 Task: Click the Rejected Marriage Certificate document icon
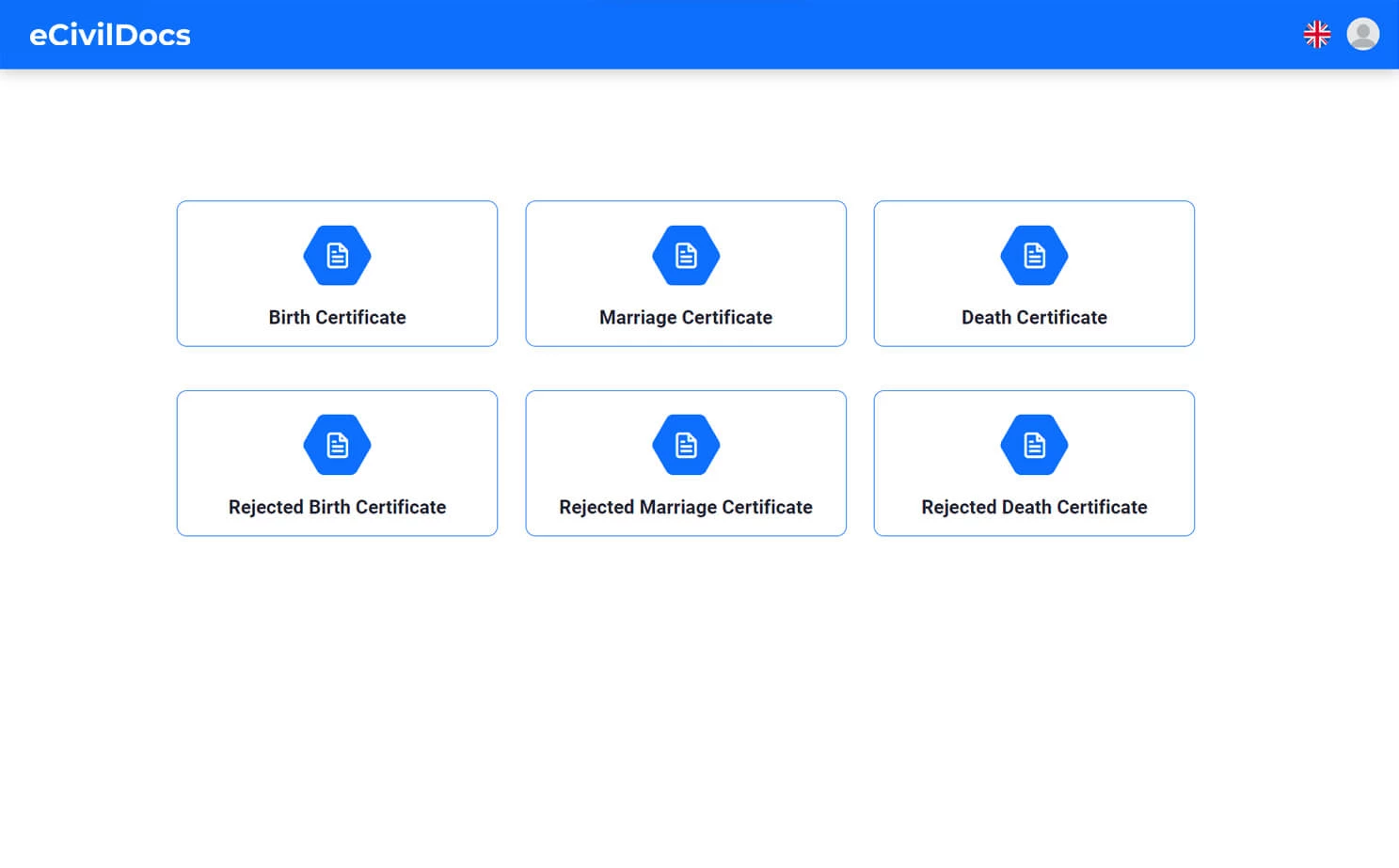(x=685, y=445)
